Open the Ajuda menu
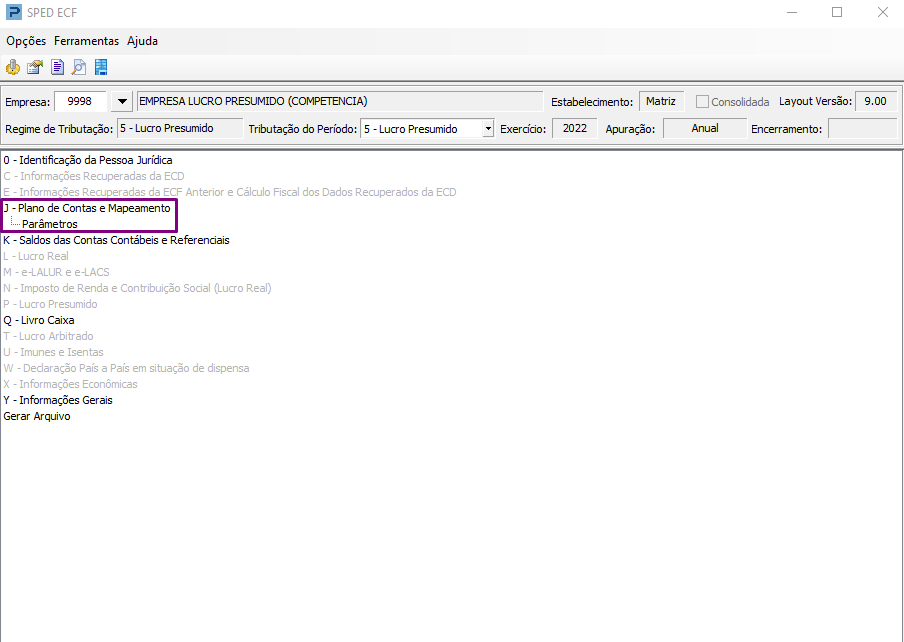This screenshot has height=642, width=904. pos(142,41)
